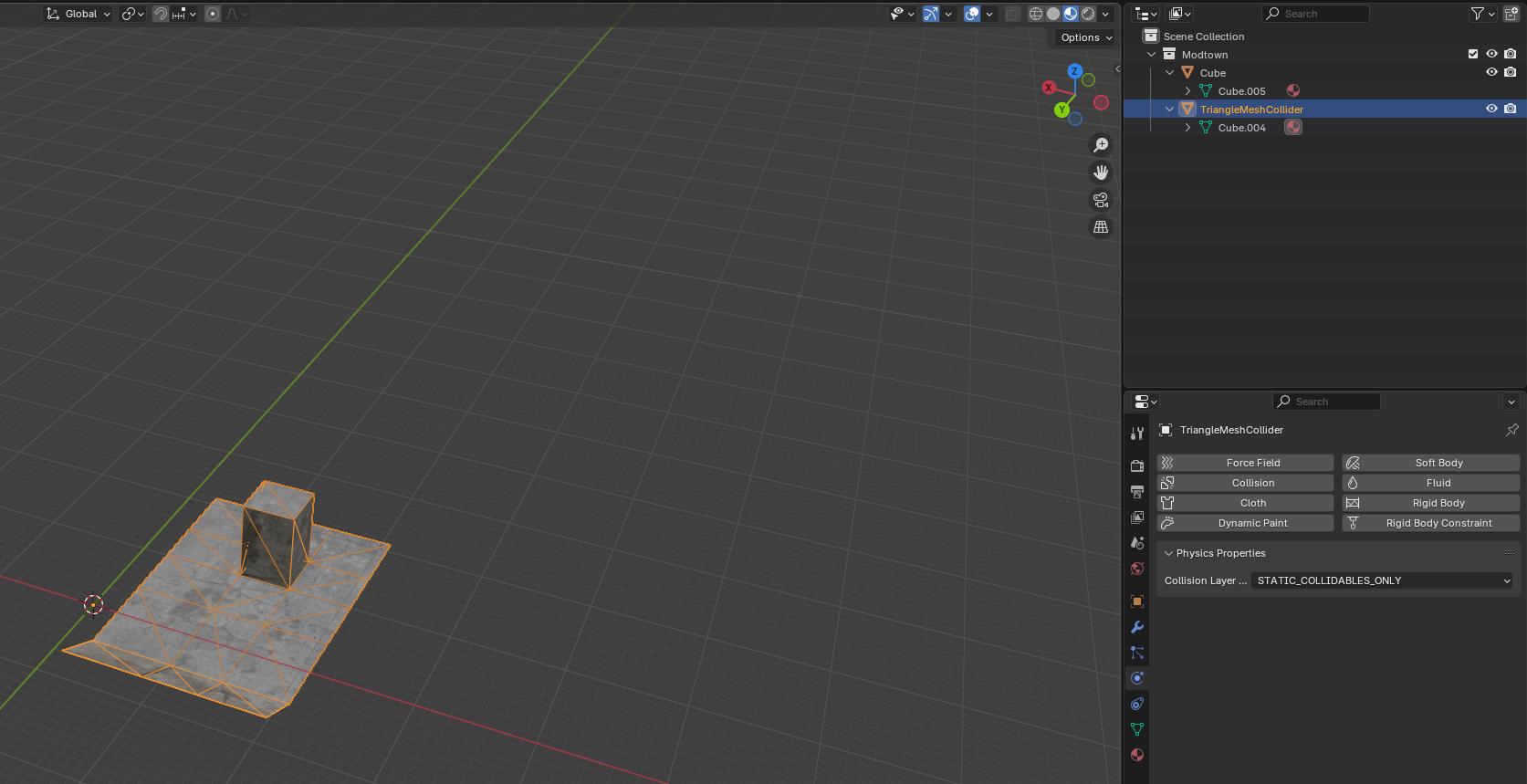
Task: Hide TriangleMeshCollider with eye icon
Action: [x=1491, y=109]
